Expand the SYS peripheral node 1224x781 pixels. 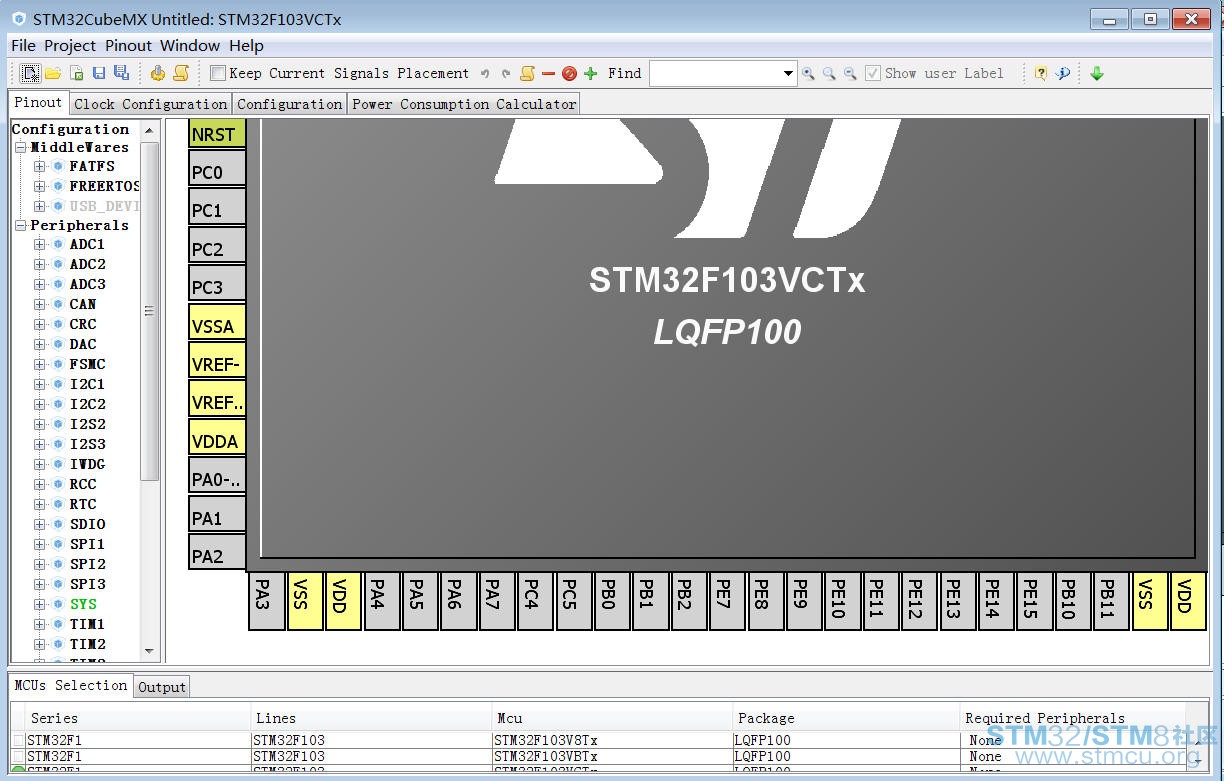[x=40, y=605]
